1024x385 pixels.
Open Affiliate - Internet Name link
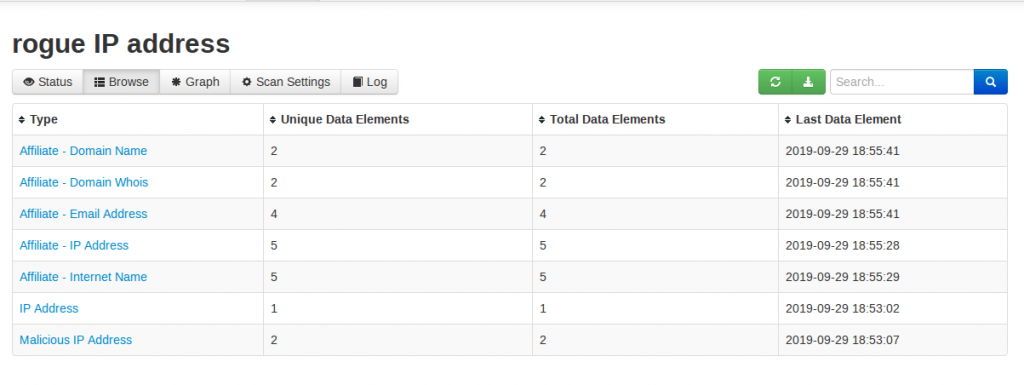coord(83,277)
